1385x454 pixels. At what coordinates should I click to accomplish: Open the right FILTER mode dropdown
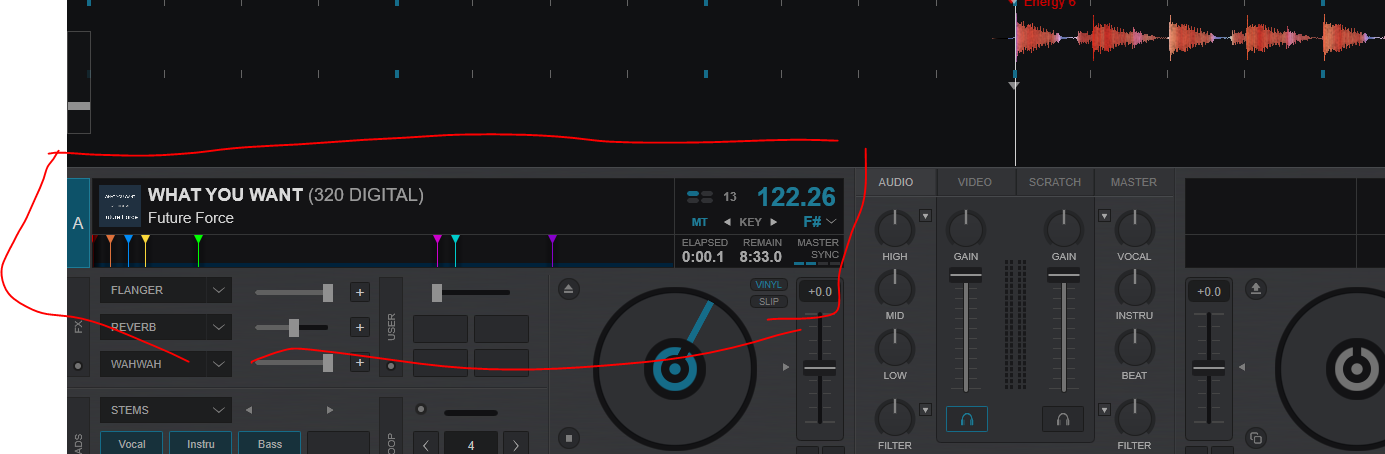coord(1104,409)
